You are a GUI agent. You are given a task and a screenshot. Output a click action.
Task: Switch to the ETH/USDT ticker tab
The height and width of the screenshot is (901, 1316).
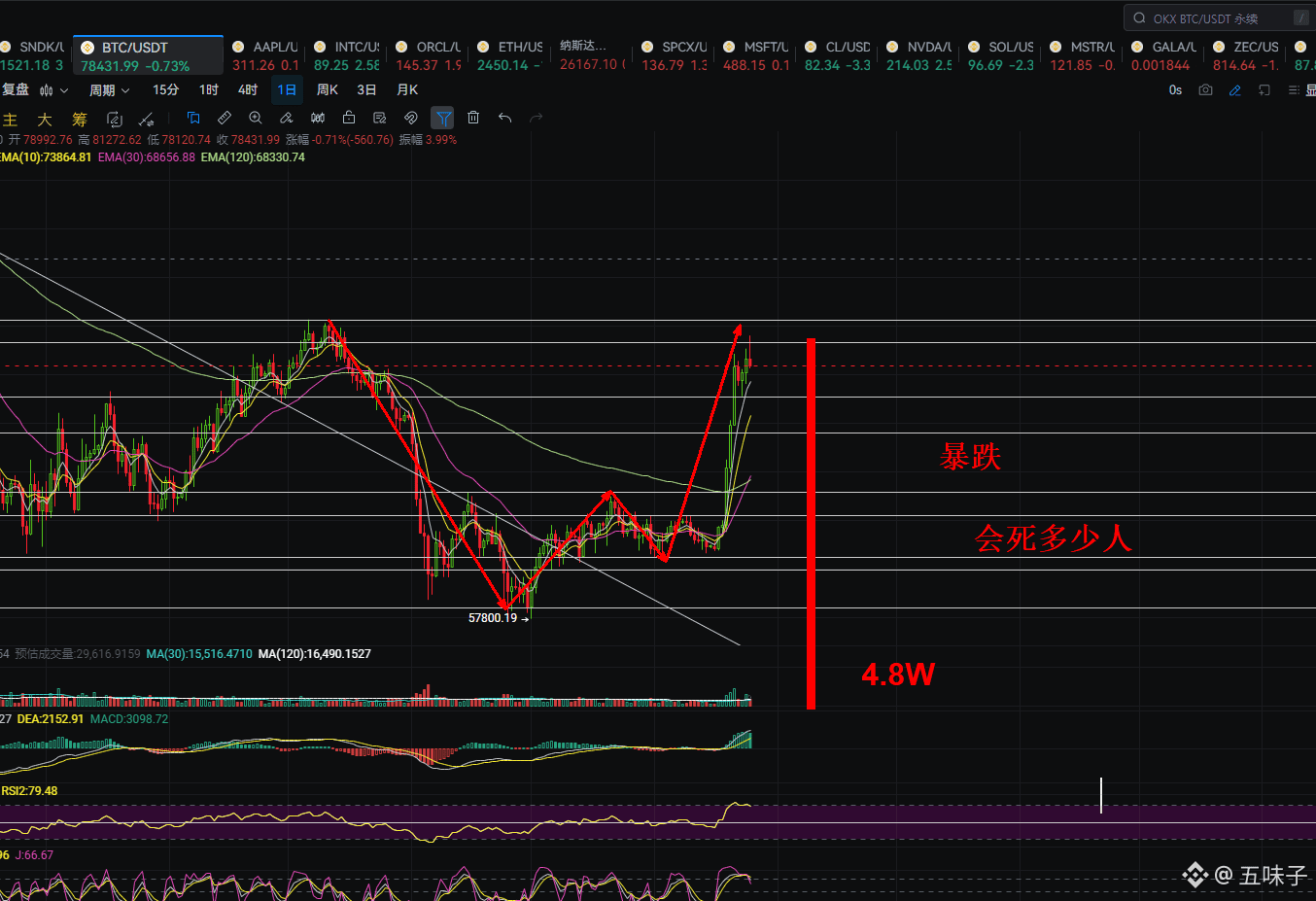[510, 55]
